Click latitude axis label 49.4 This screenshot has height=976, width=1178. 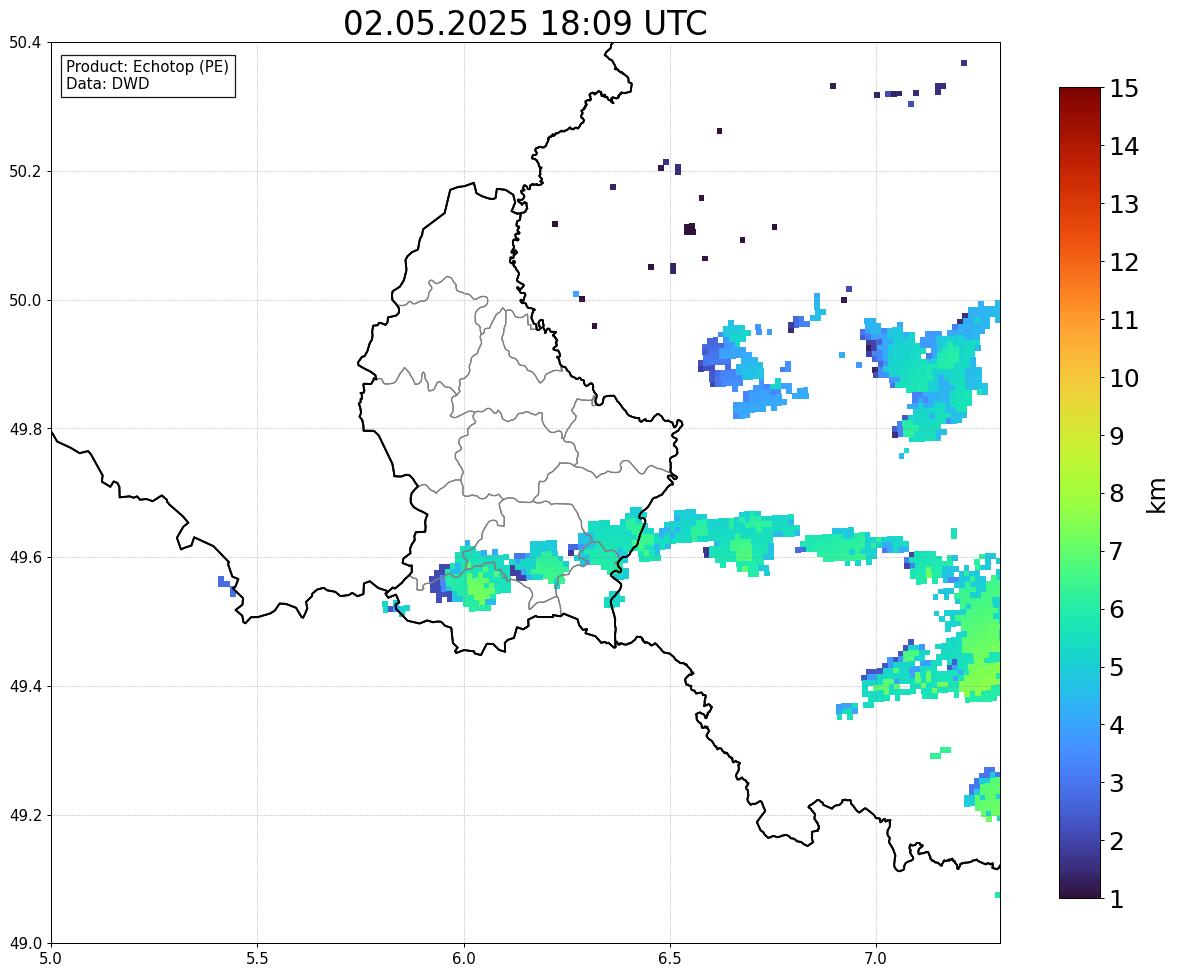[x=25, y=687]
